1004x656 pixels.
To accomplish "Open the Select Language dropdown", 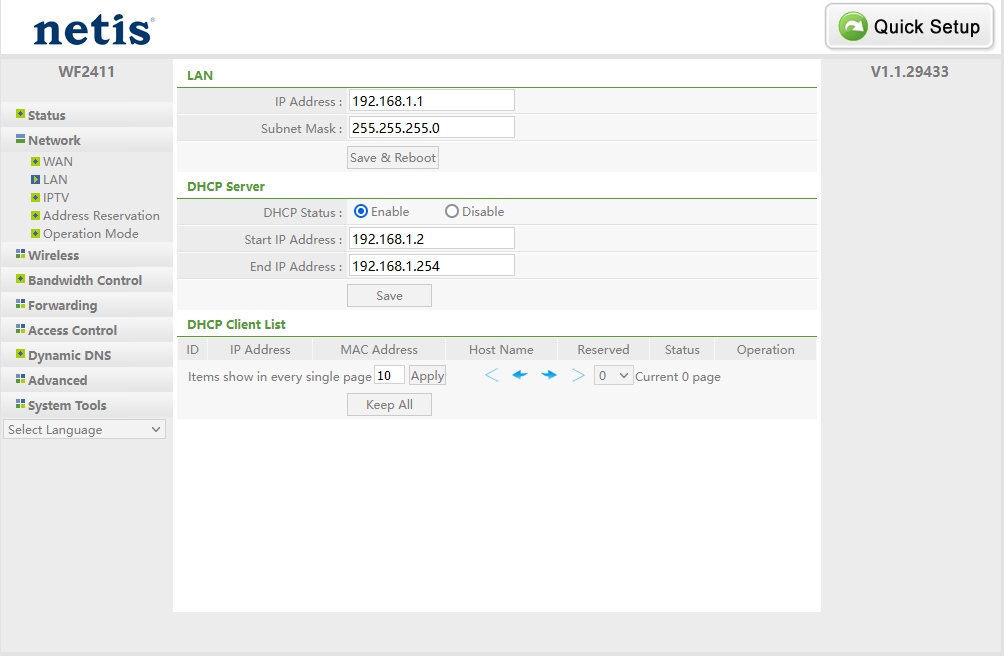I will 84,430.
